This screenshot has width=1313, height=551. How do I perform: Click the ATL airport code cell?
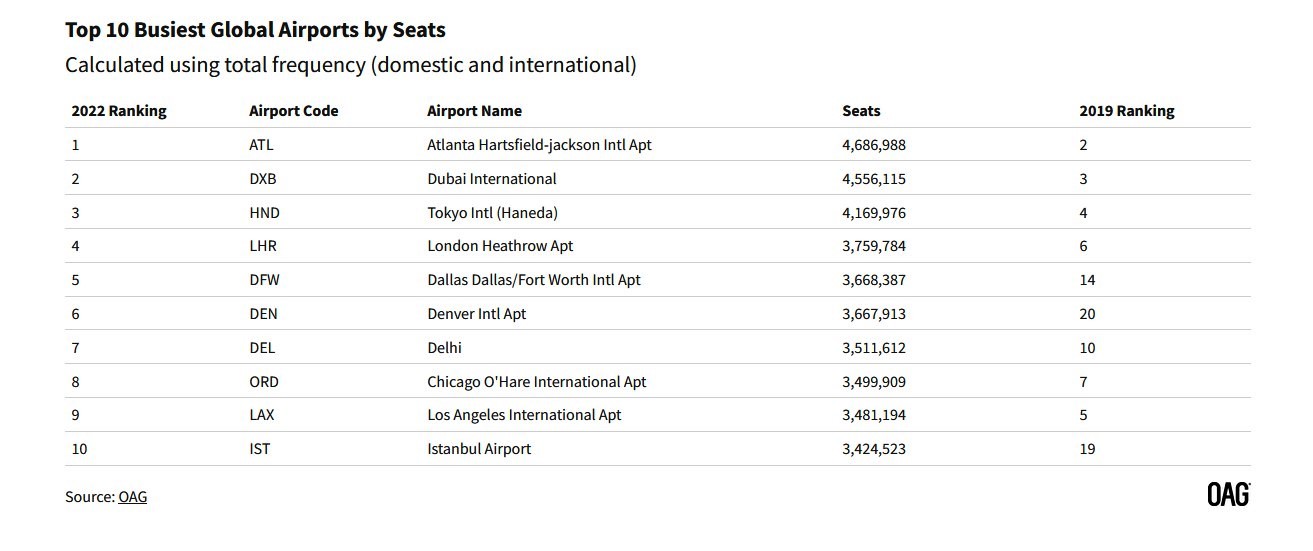261,145
